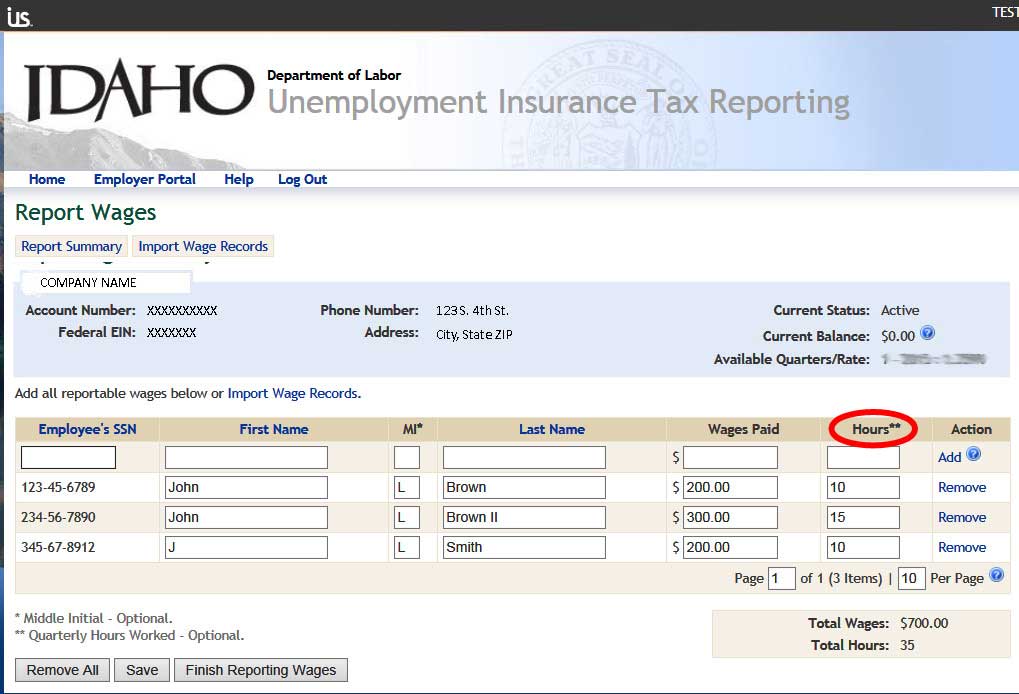Click the Remove All button
Screen dimensions: 1019x694
(x=62, y=670)
